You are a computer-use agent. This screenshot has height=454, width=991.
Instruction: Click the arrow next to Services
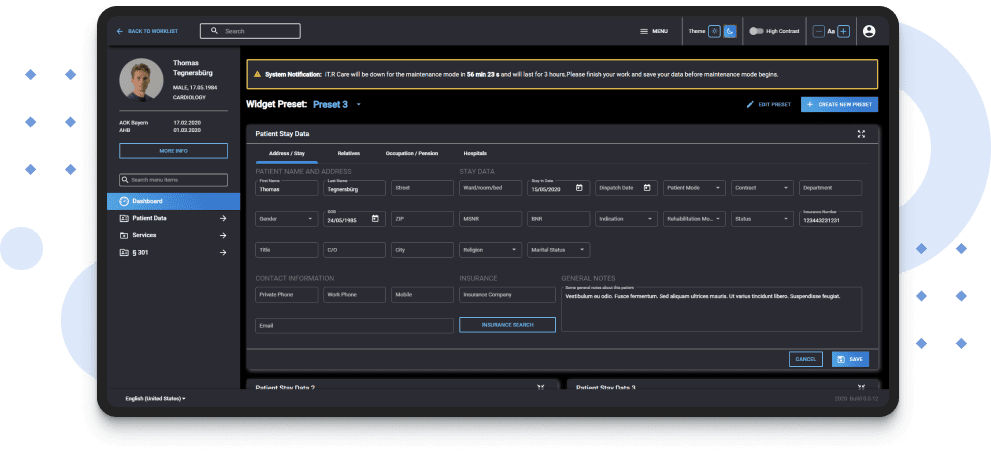pyautogui.click(x=222, y=235)
